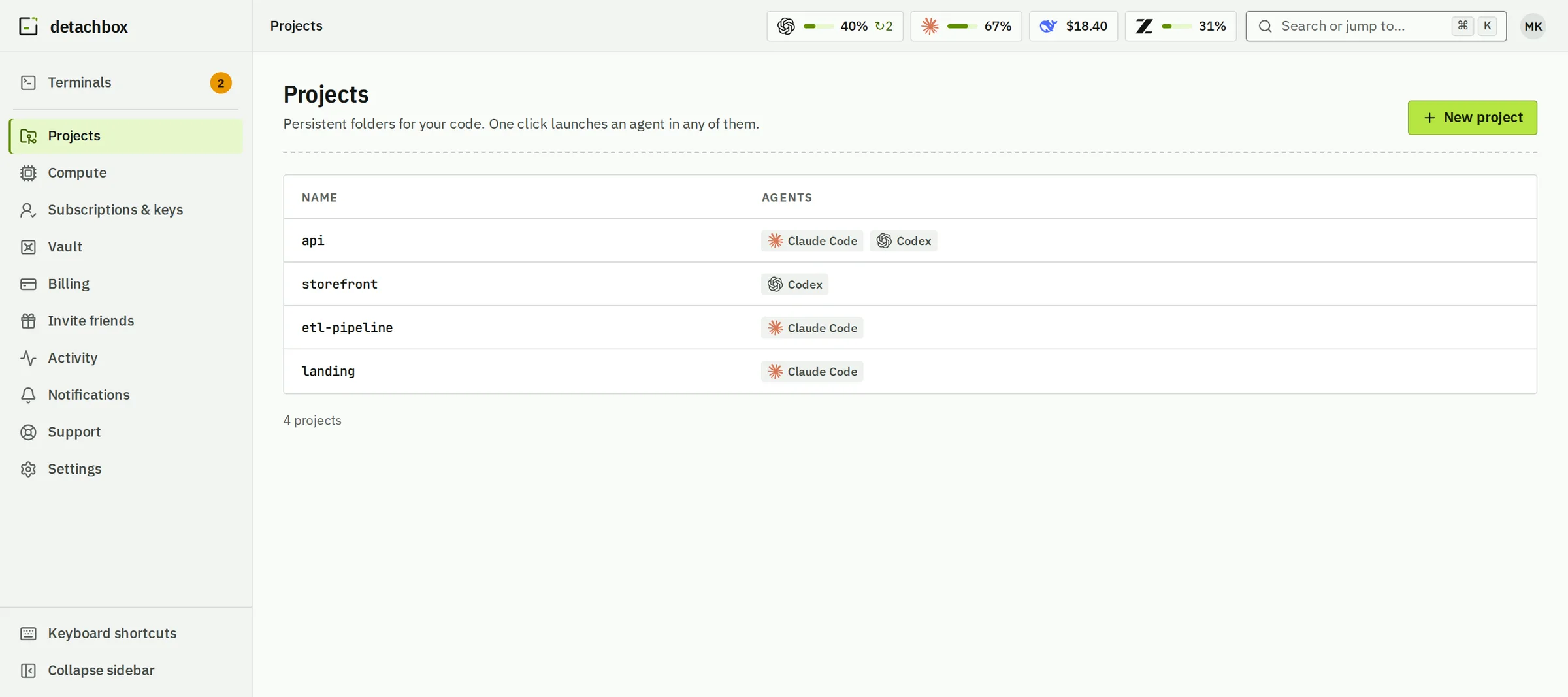This screenshot has width=1568, height=697.
Task: Open Billing from the sidebar
Action: 125,284
